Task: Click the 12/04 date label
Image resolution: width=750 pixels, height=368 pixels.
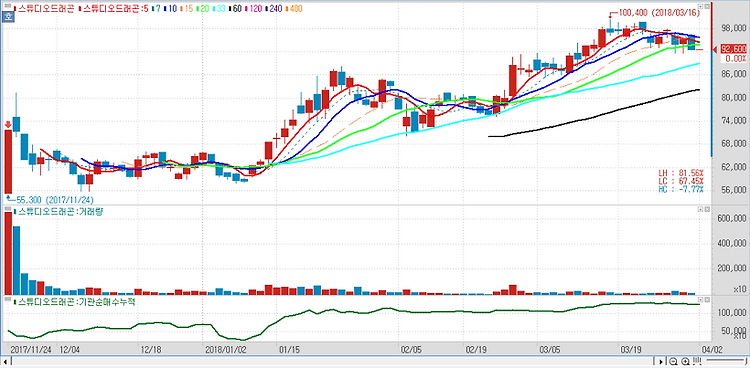Action: point(69,349)
